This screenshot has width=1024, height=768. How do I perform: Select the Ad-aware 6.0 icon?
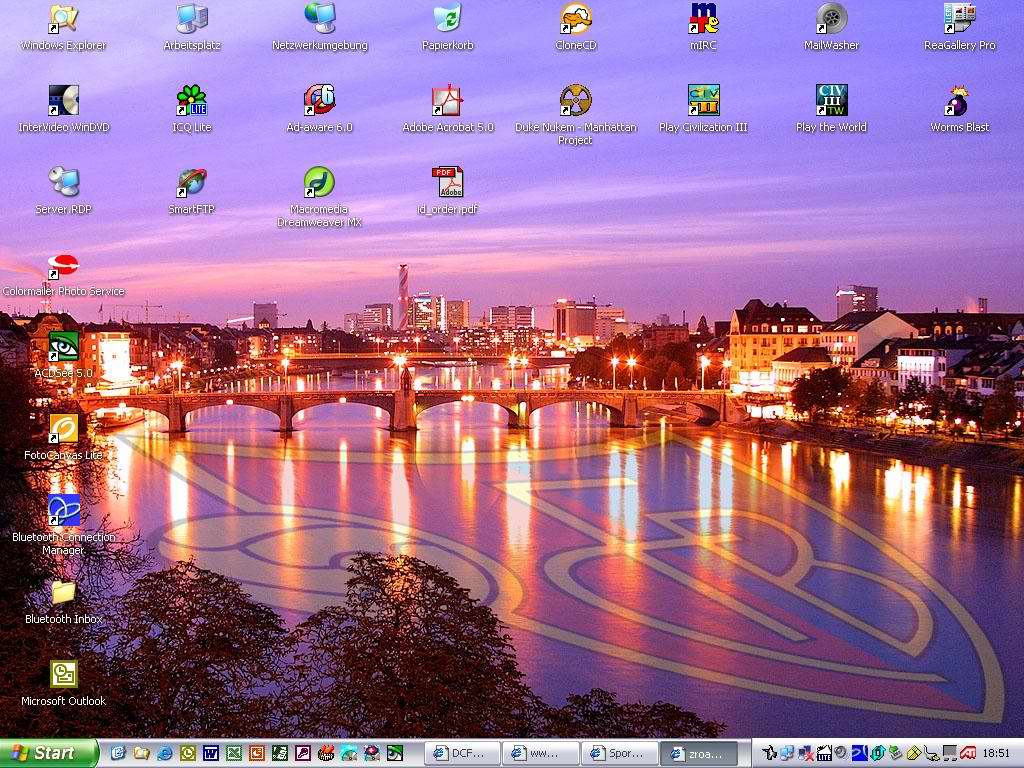click(x=319, y=110)
